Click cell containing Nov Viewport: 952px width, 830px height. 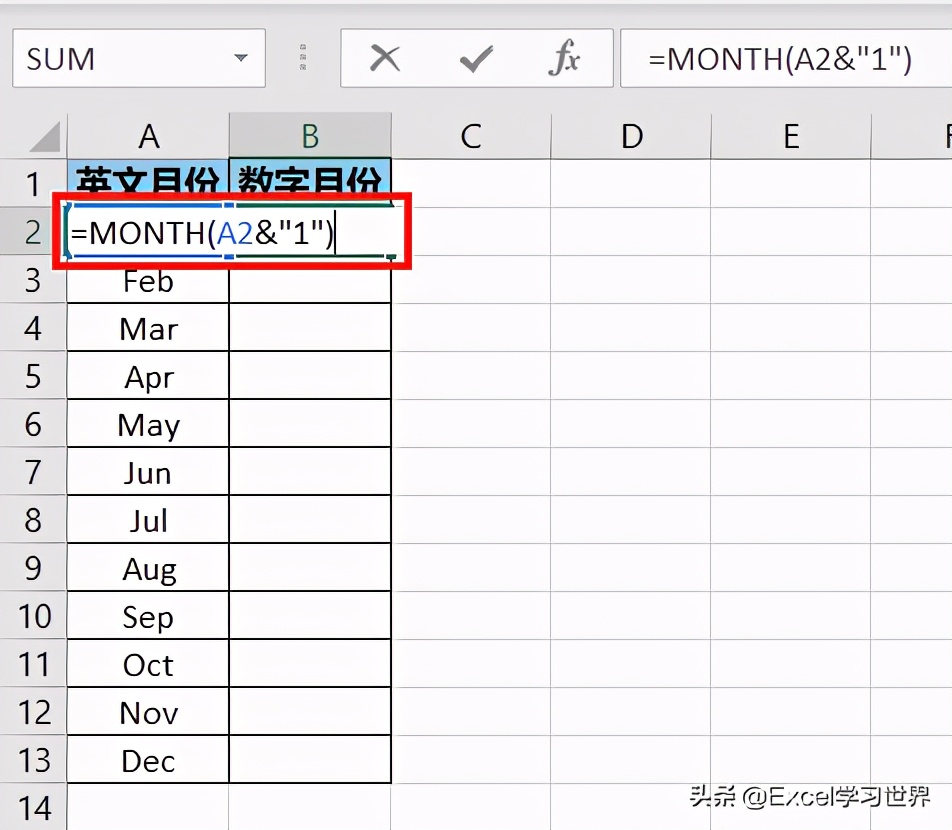click(x=148, y=711)
